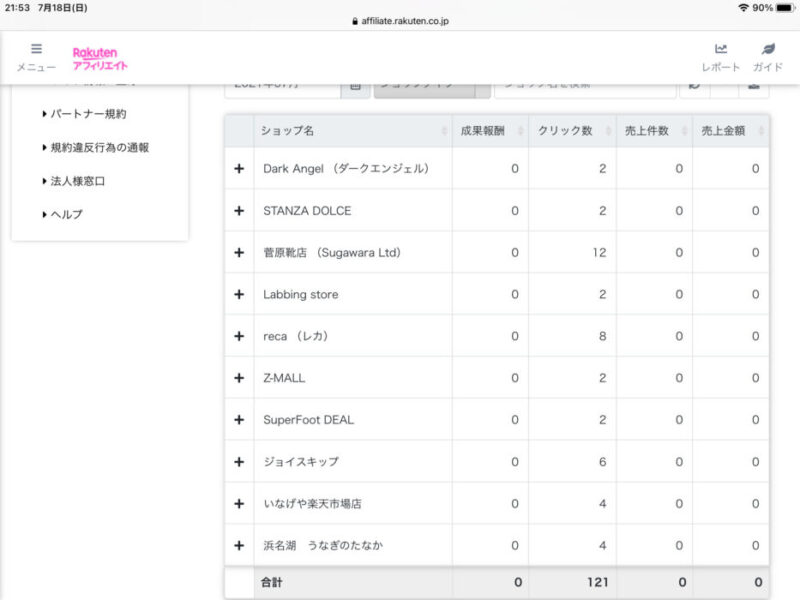Viewport: 800px width, 600px height.
Task: Click the Rakuten アフィリエイト logo
Action: pyautogui.click(x=99, y=59)
